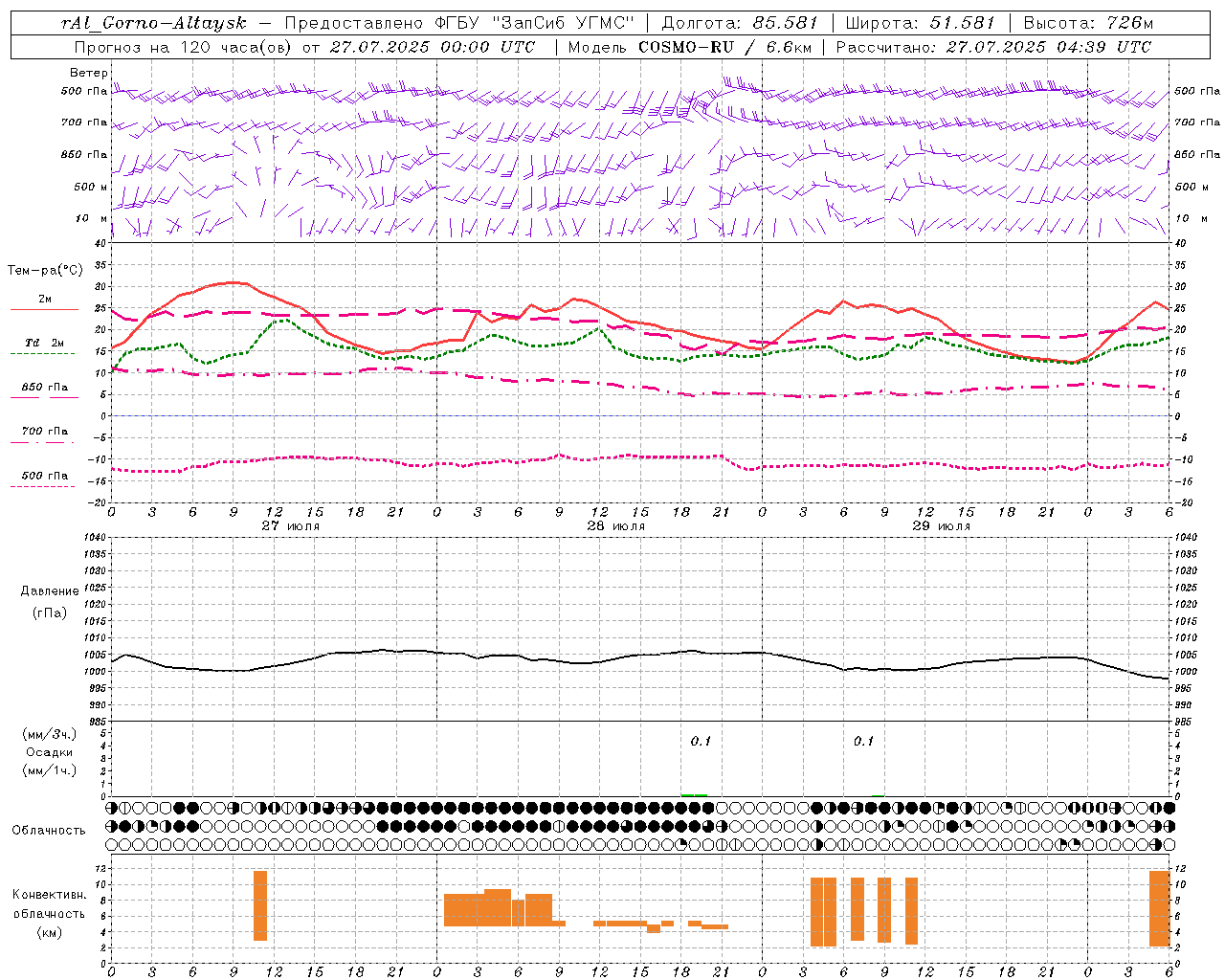Click the 700 гПа temperature legend entry
This screenshot has height=980, width=1225.
click(45, 432)
